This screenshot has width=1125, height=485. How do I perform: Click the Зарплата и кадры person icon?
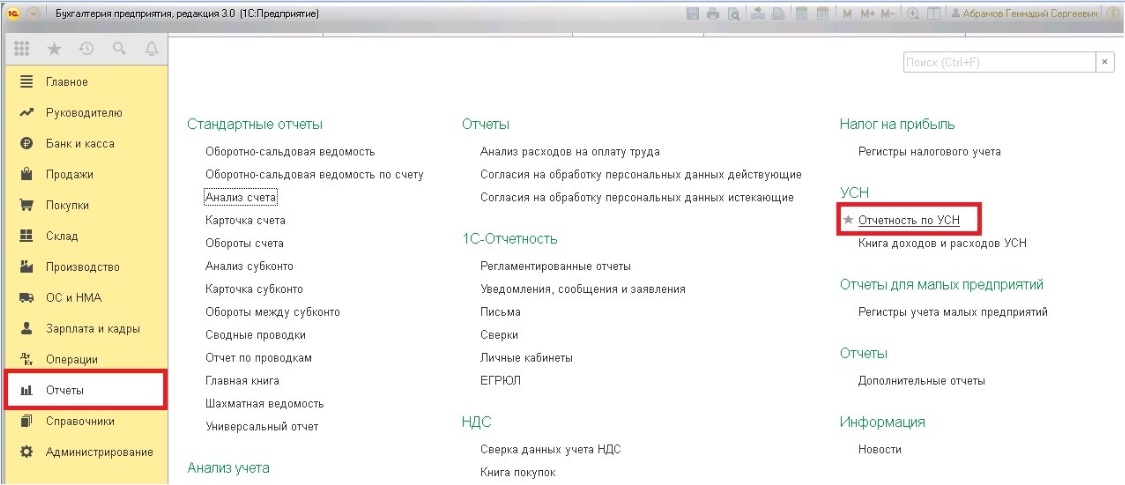coord(27,329)
